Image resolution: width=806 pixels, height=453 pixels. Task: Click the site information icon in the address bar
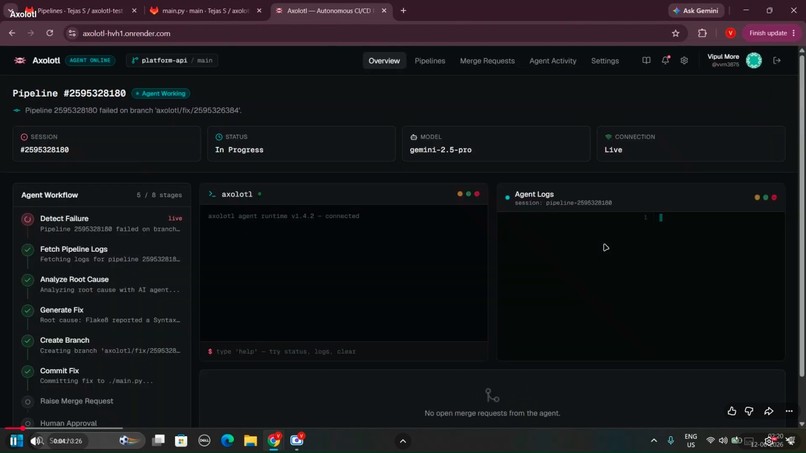click(72, 33)
